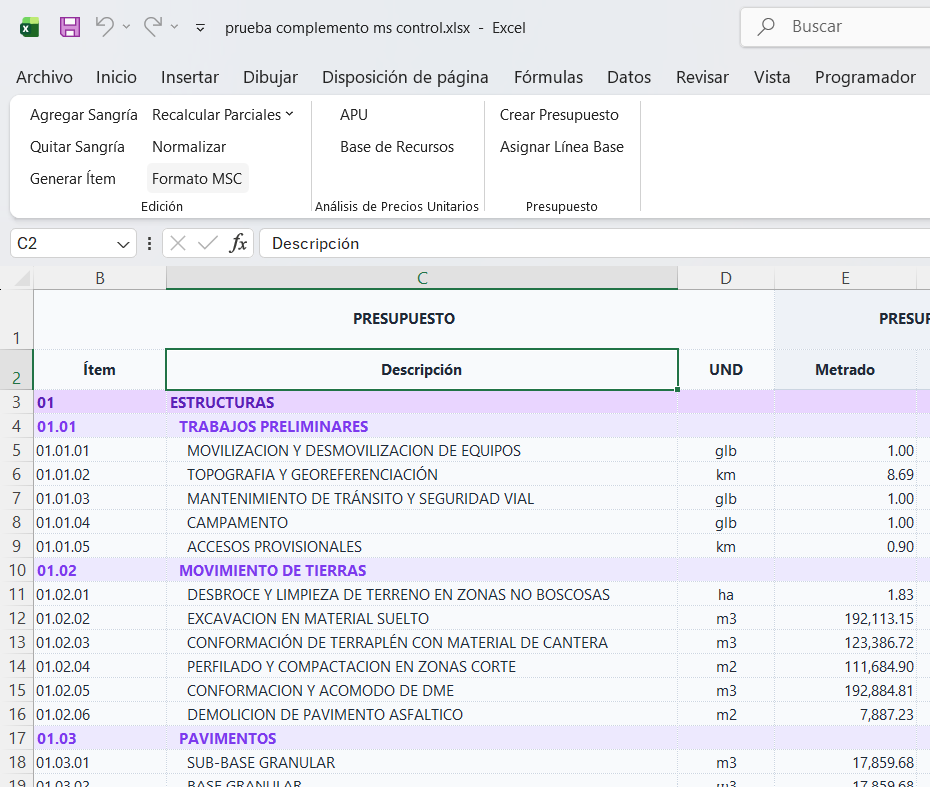Select row 3 header

pos(17,402)
